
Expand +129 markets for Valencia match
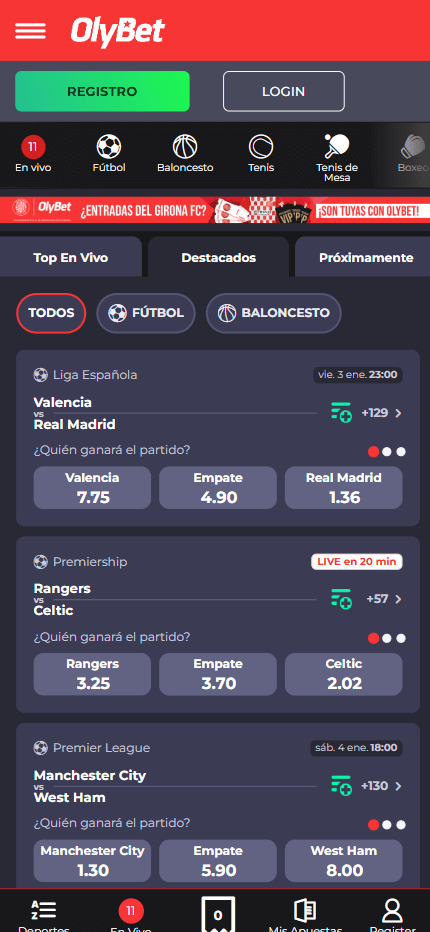tap(382, 413)
